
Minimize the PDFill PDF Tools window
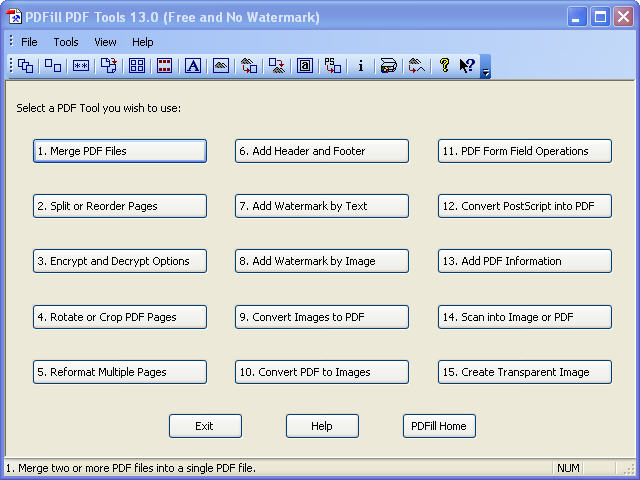(x=576, y=17)
